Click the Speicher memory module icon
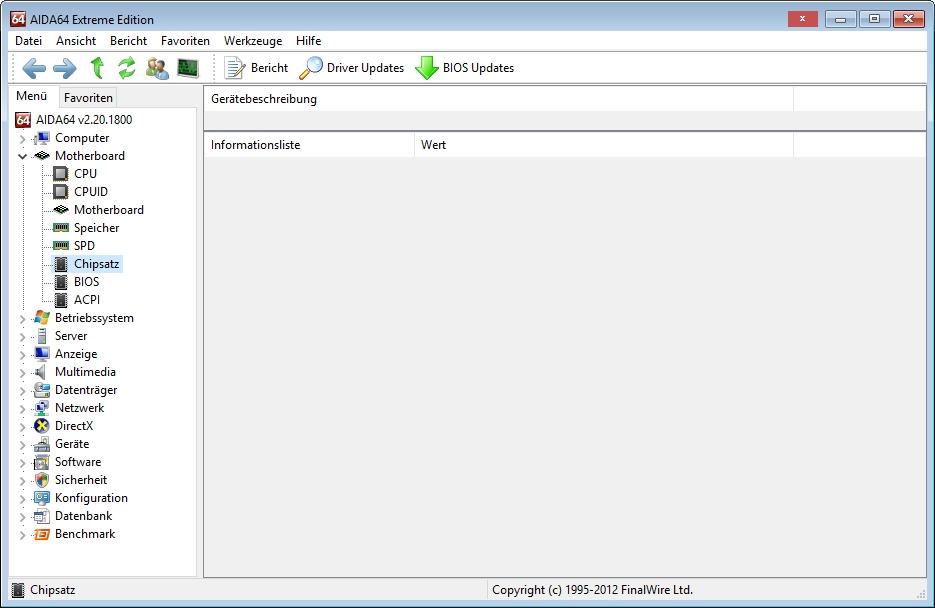The image size is (935, 608). [x=61, y=228]
